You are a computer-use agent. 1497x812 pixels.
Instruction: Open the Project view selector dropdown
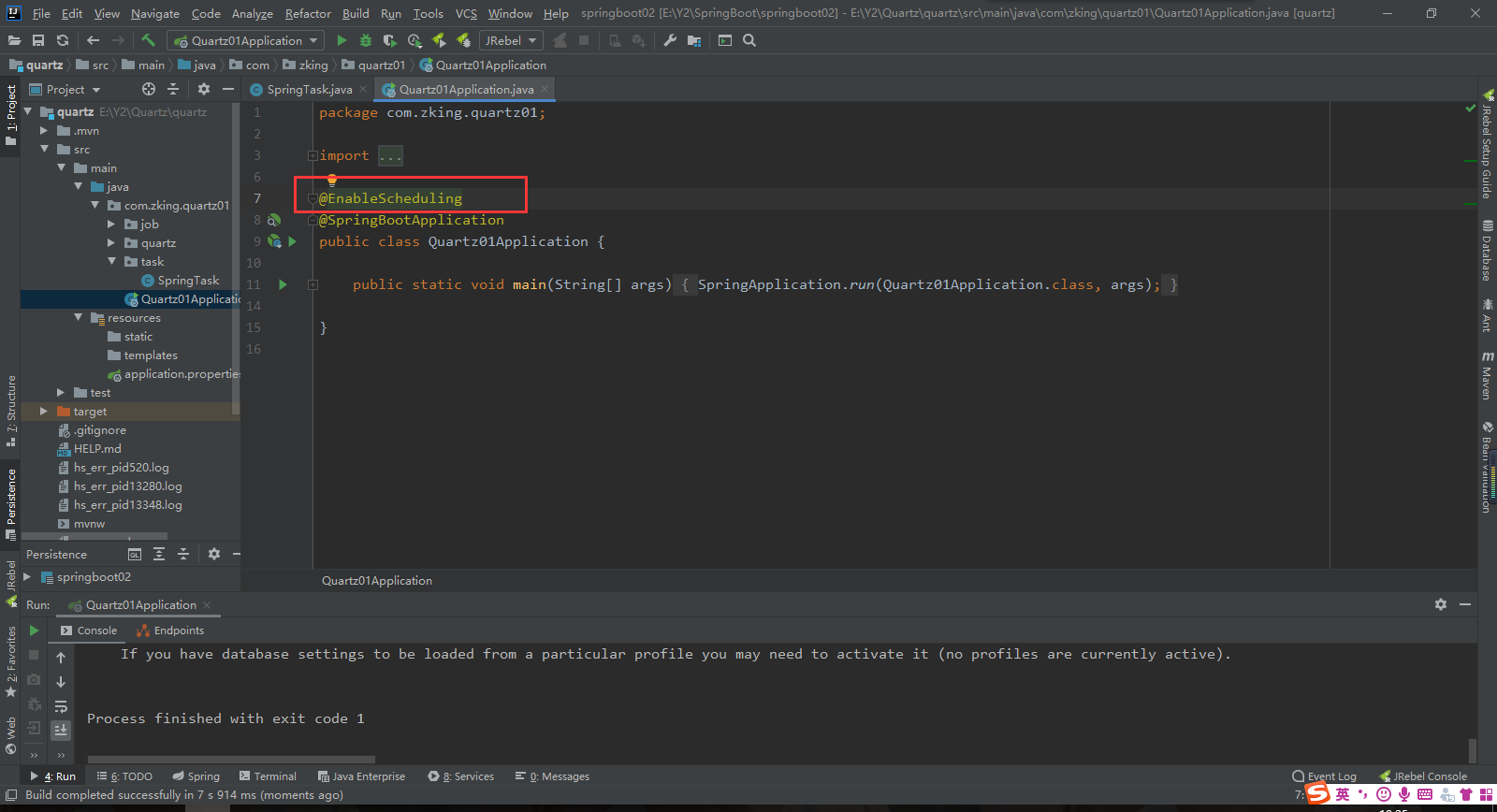(x=65, y=89)
